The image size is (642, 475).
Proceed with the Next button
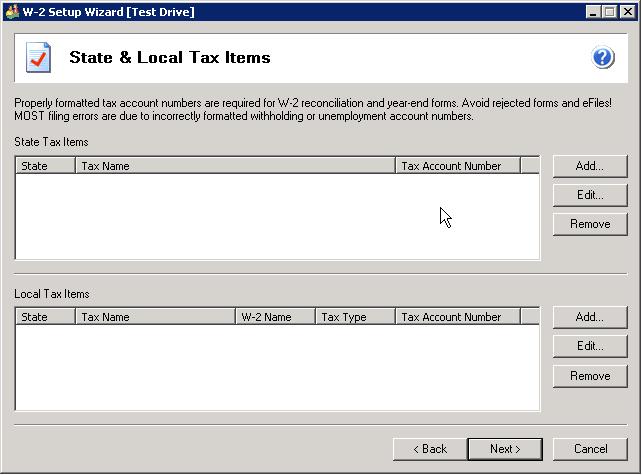coord(505,449)
